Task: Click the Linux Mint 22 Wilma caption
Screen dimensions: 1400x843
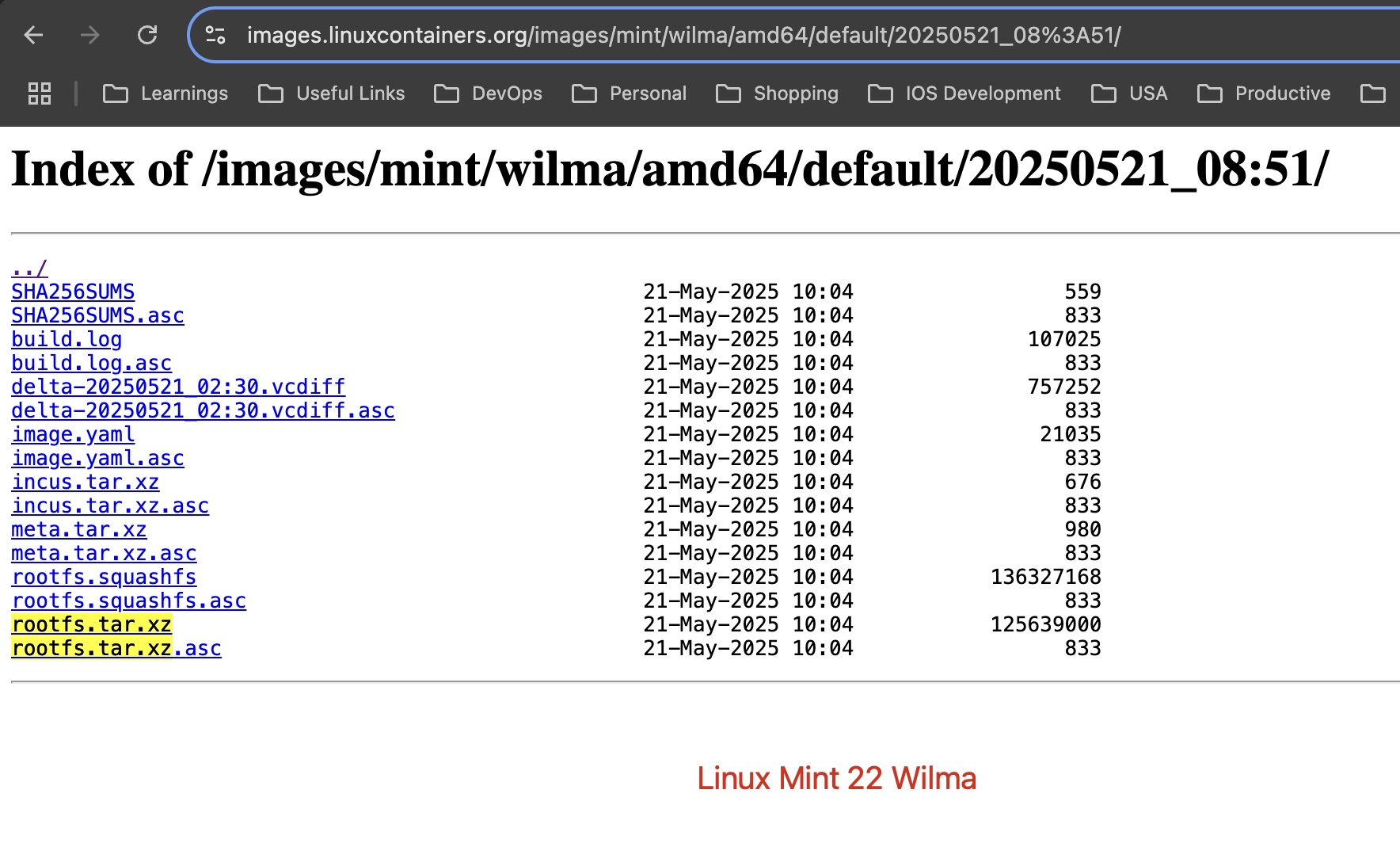Action: [836, 778]
